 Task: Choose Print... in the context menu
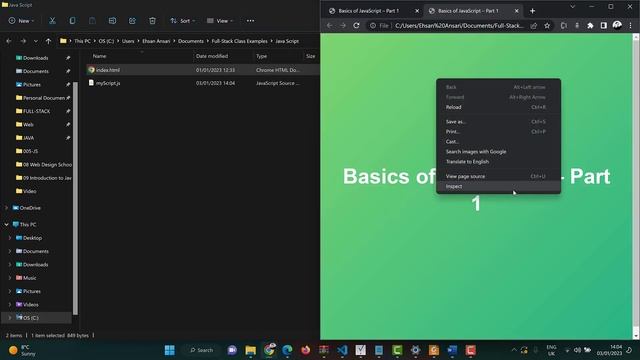tap(498, 132)
